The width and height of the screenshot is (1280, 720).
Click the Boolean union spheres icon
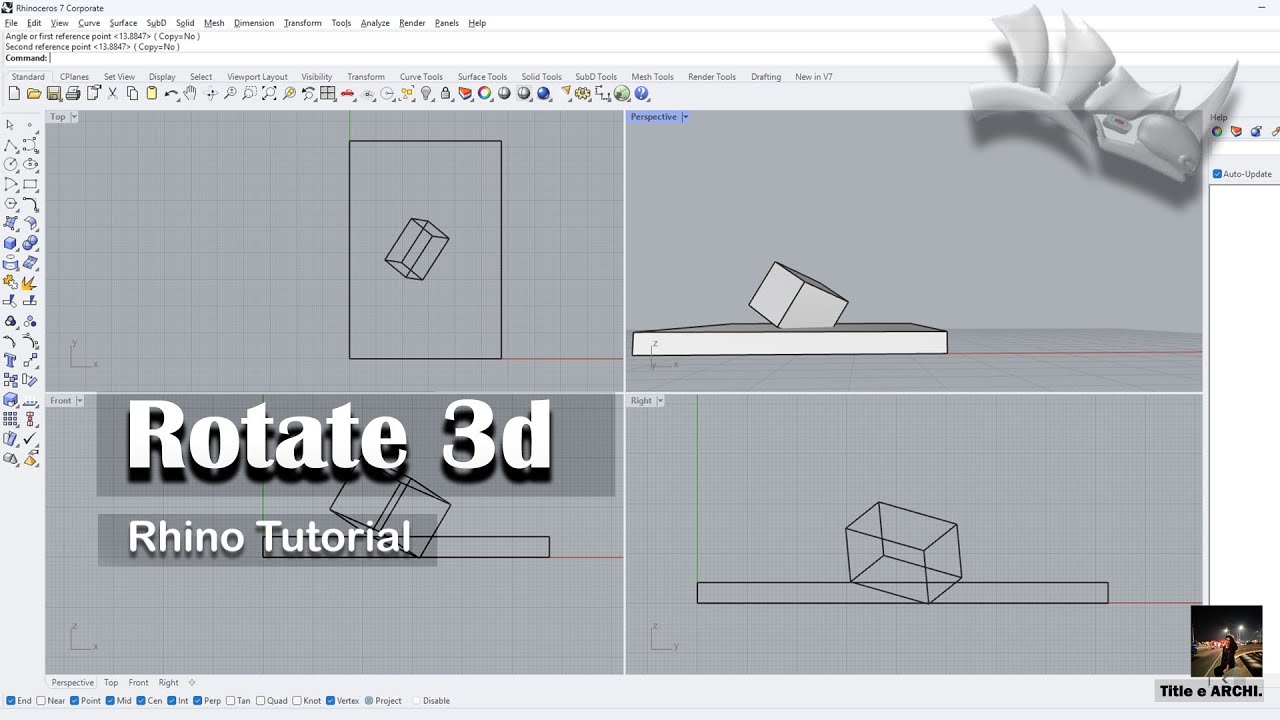[30, 243]
